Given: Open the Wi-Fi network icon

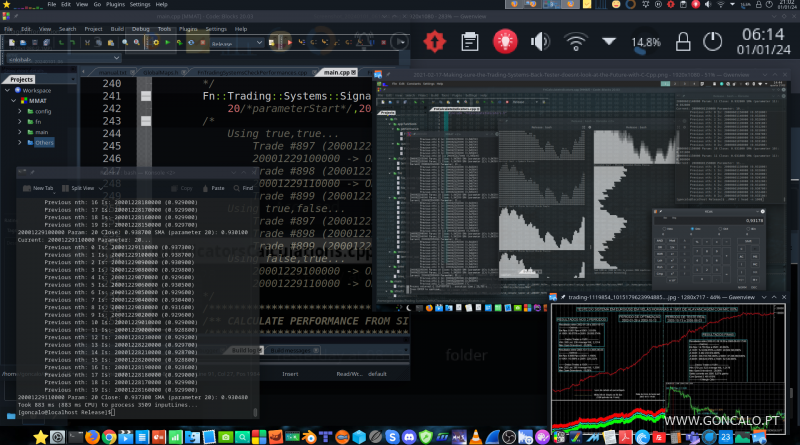Looking at the screenshot, I should click(x=575, y=41).
